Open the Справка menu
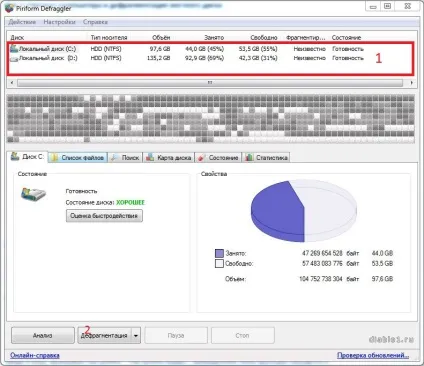The width and height of the screenshot is (424, 366). (95, 22)
